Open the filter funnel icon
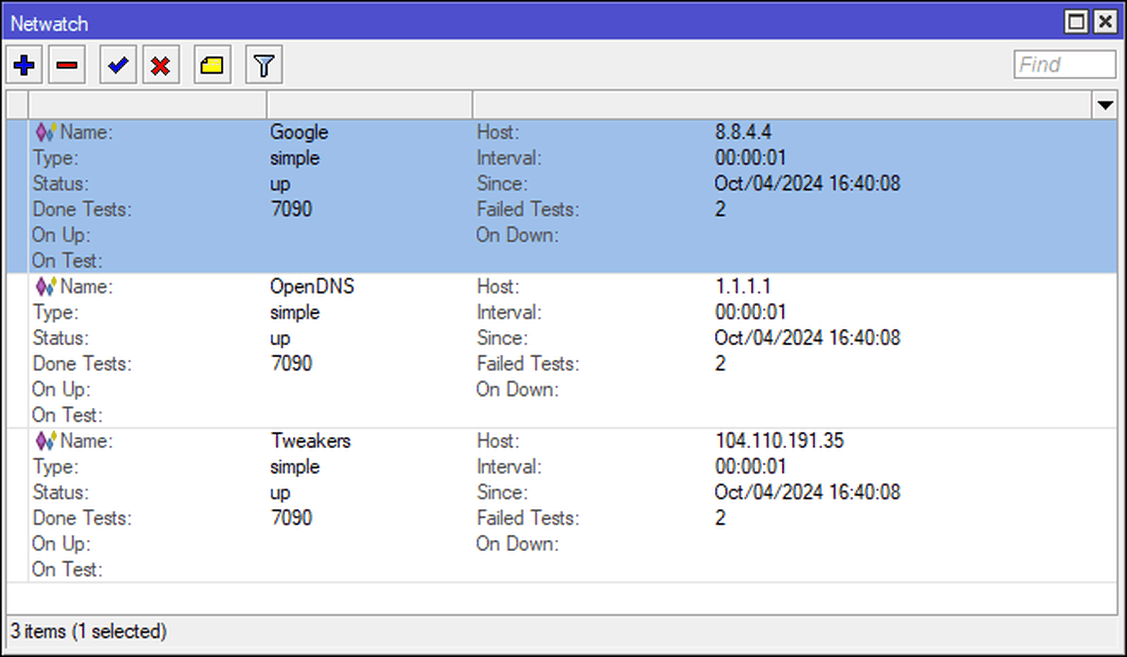Image resolution: width=1127 pixels, height=657 pixels. tap(264, 65)
